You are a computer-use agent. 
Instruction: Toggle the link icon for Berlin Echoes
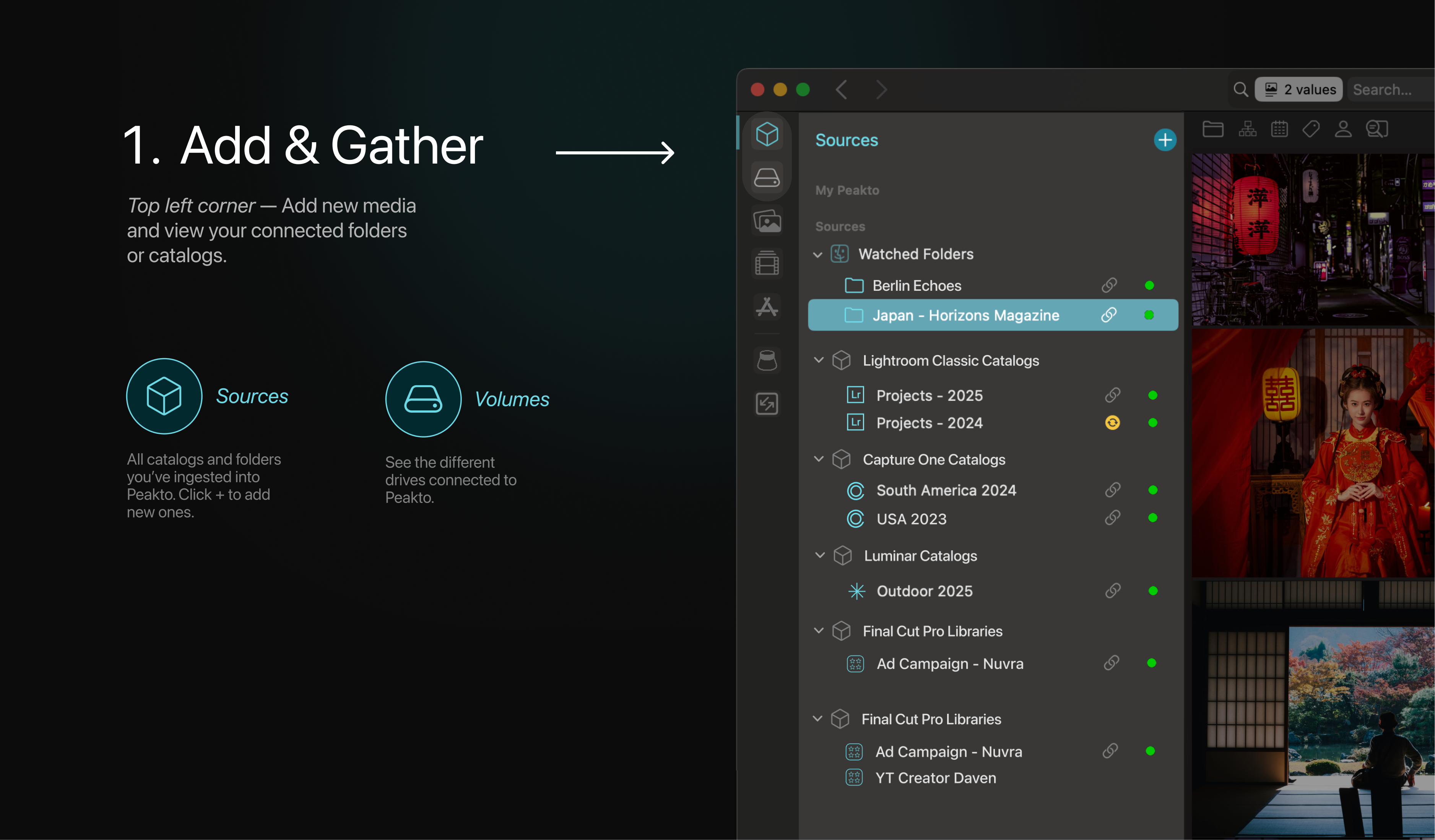click(x=1109, y=285)
